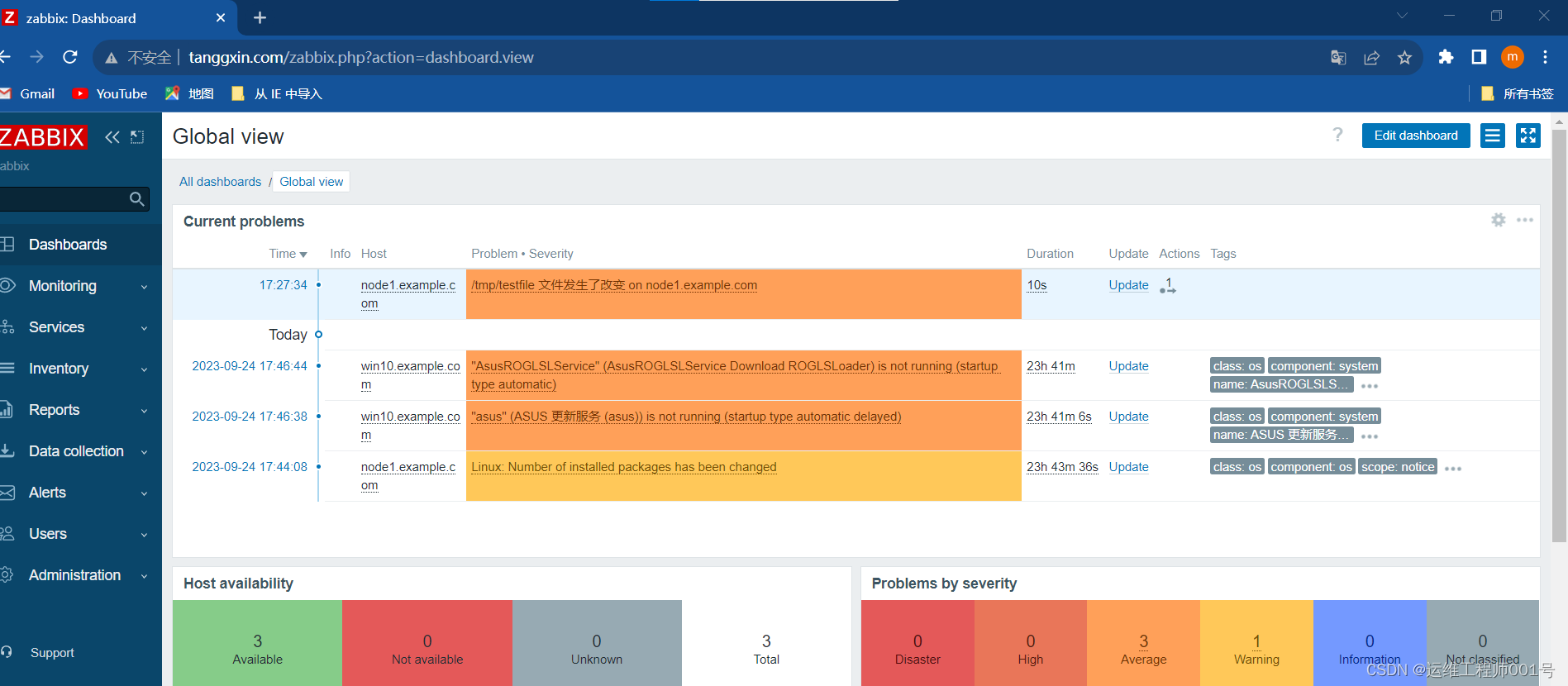Click the scope: notice tag
The height and width of the screenshot is (686, 1568).
tap(1398, 467)
